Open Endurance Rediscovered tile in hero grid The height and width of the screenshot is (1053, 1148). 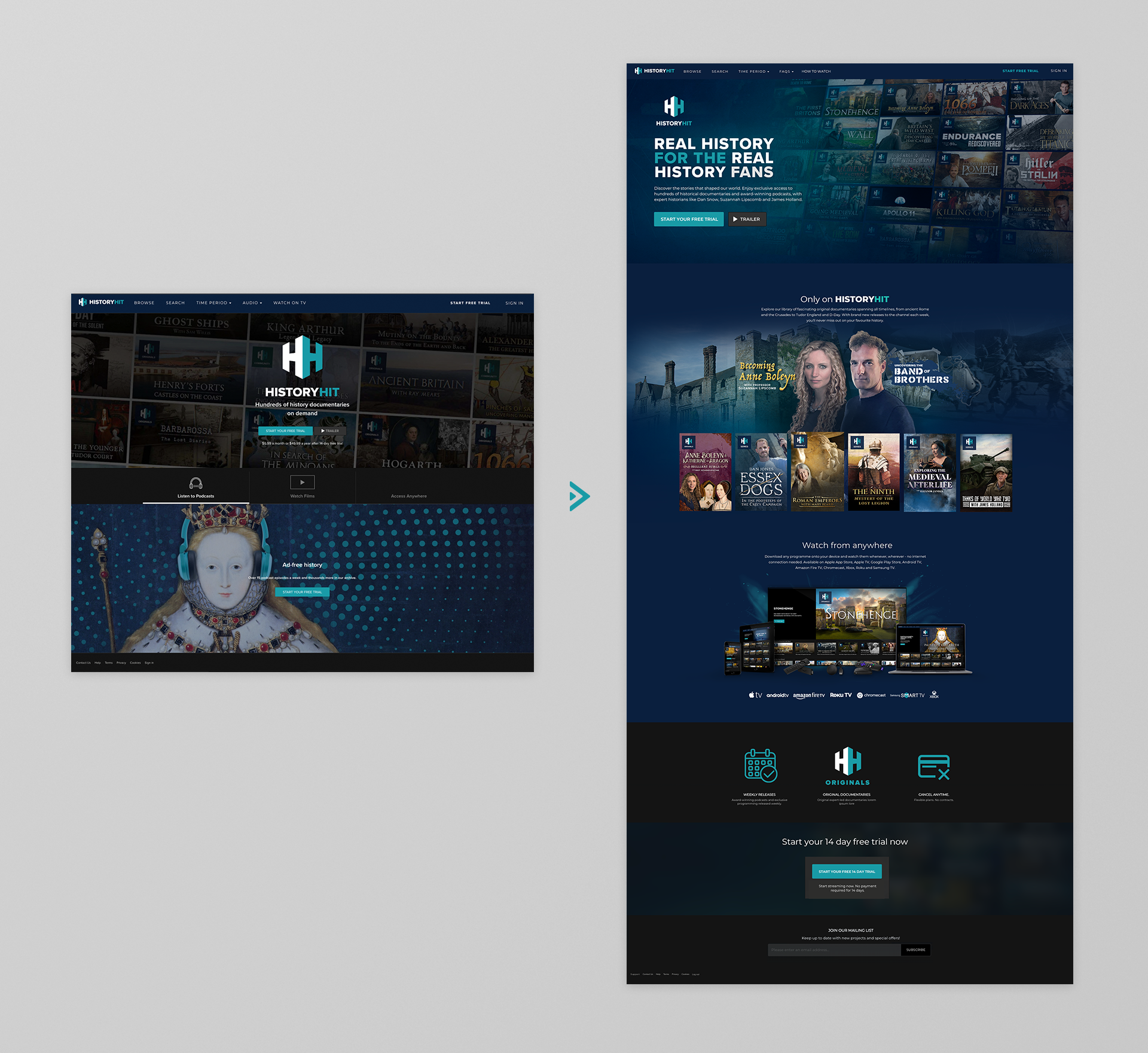pyautogui.click(x=972, y=133)
